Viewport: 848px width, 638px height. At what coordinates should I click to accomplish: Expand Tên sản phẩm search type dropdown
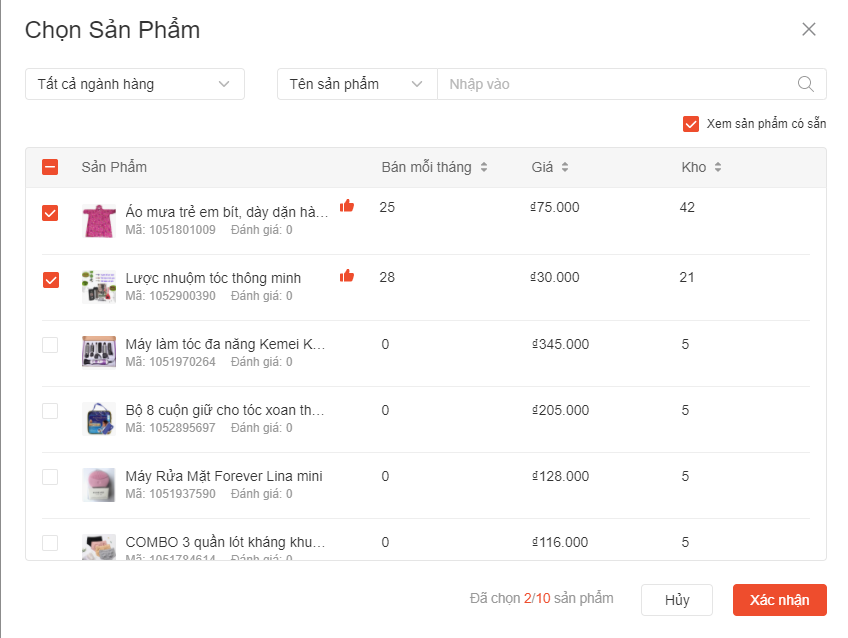[357, 84]
